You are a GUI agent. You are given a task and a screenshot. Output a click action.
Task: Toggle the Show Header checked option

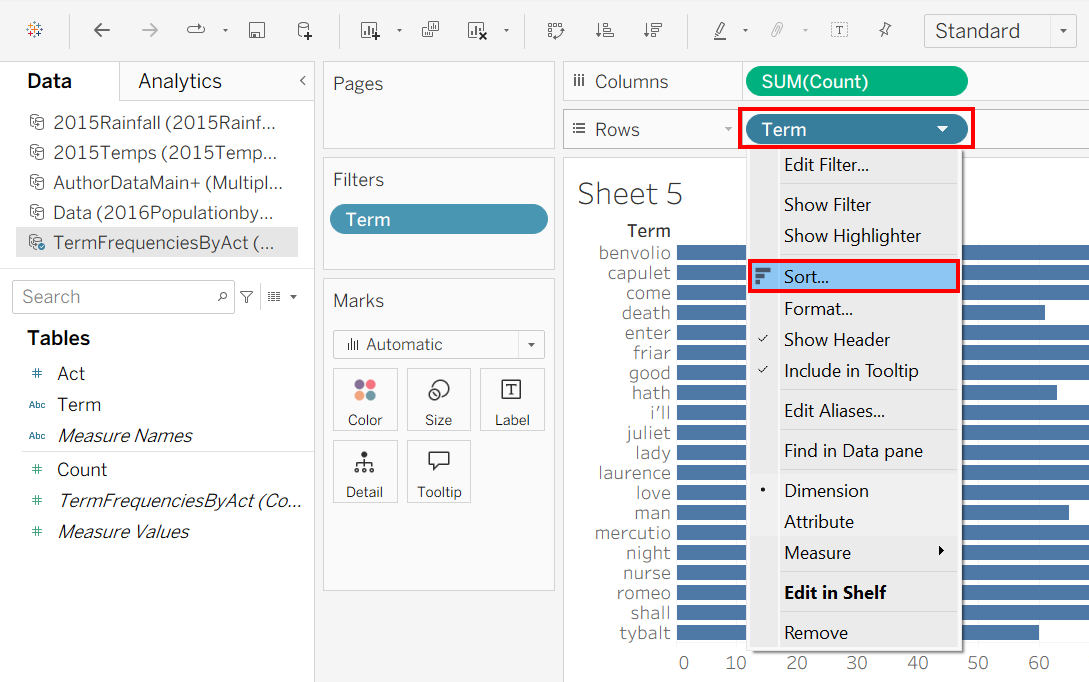coord(854,340)
